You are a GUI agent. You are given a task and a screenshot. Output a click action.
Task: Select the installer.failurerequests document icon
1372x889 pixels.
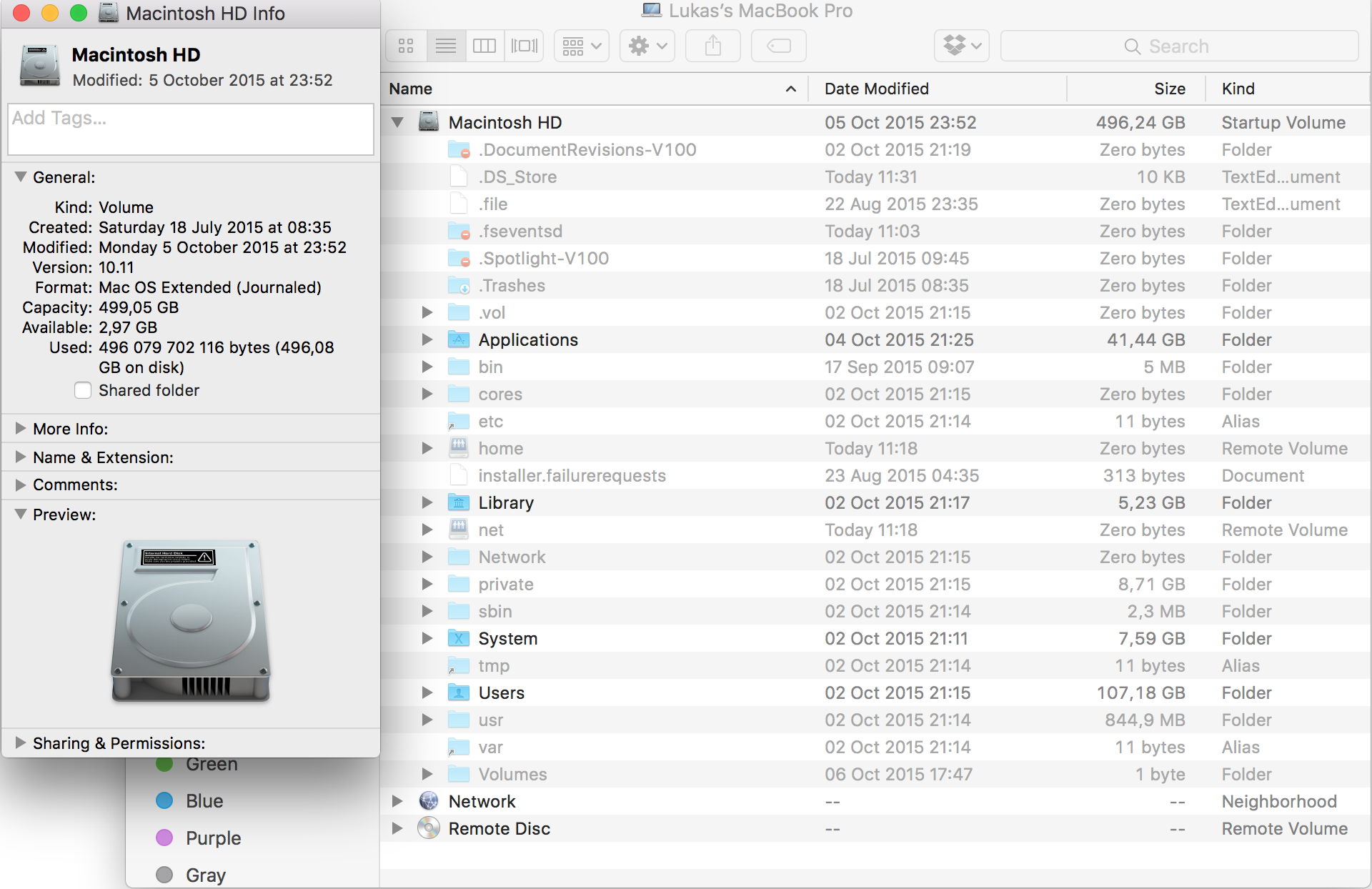459,475
